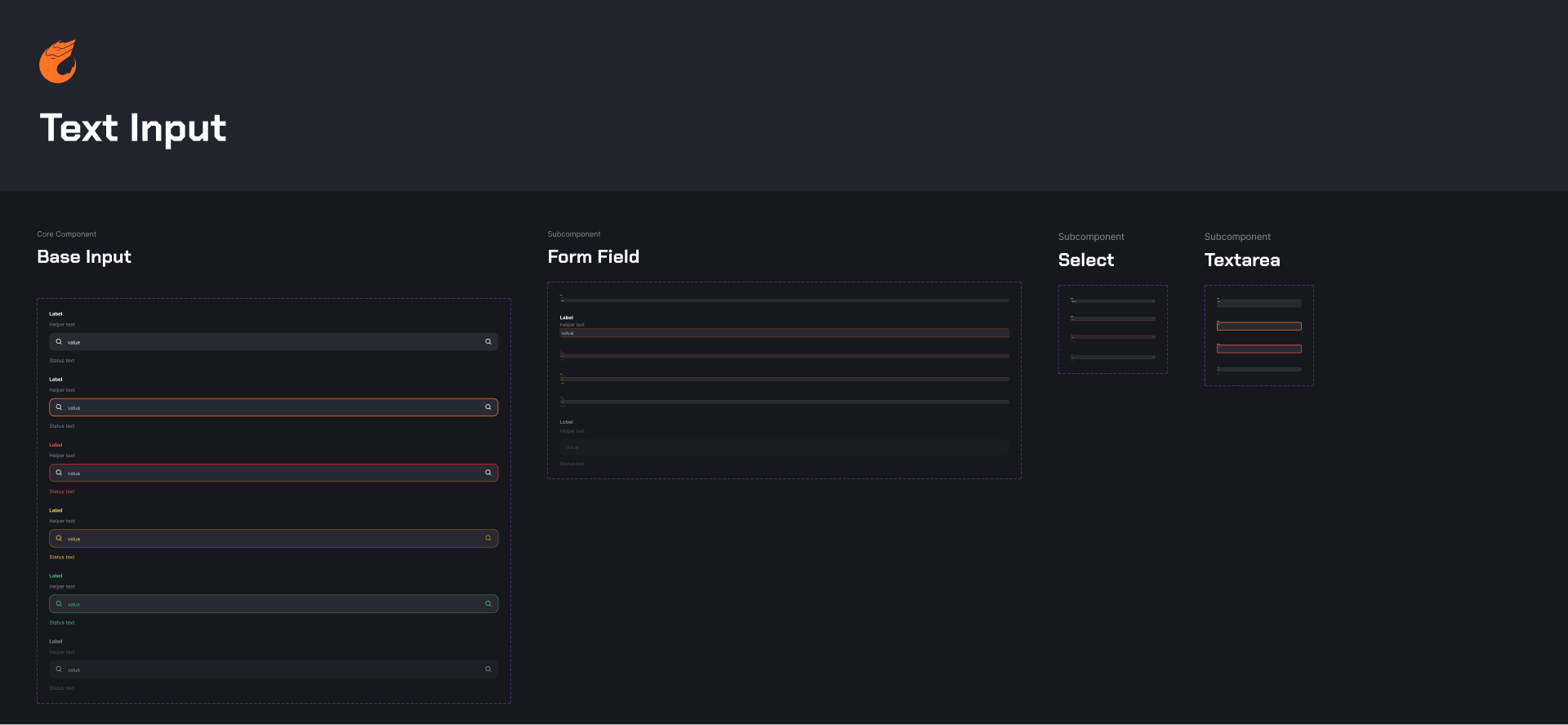Click orange-bordered 'value' input in Form Field

point(784,333)
